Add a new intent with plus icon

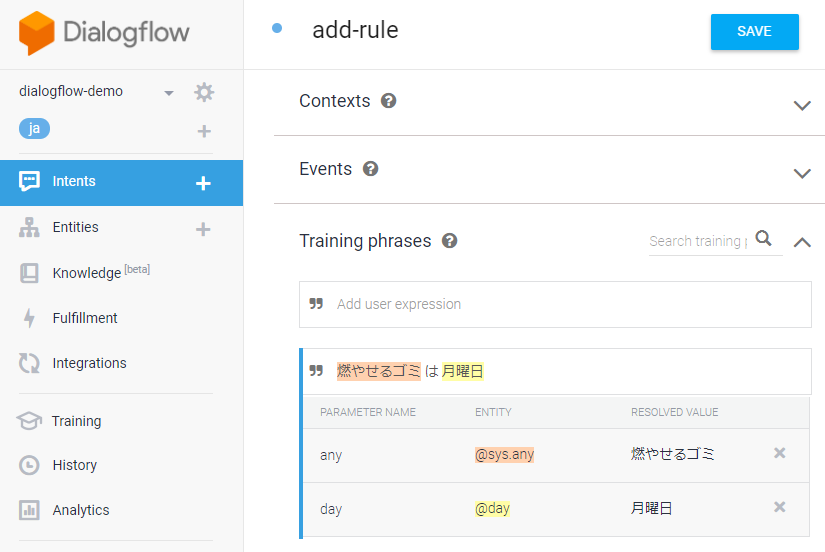point(203,183)
